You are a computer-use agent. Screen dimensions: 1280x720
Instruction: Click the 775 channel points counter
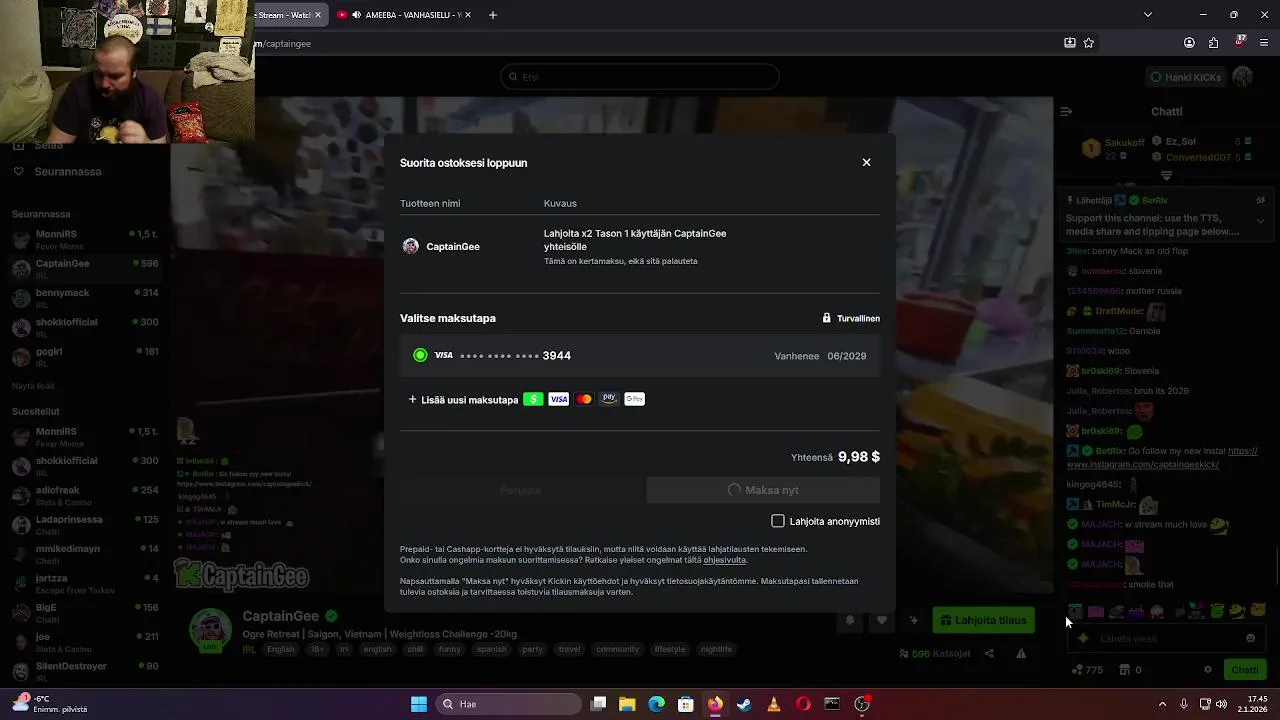tap(1087, 670)
